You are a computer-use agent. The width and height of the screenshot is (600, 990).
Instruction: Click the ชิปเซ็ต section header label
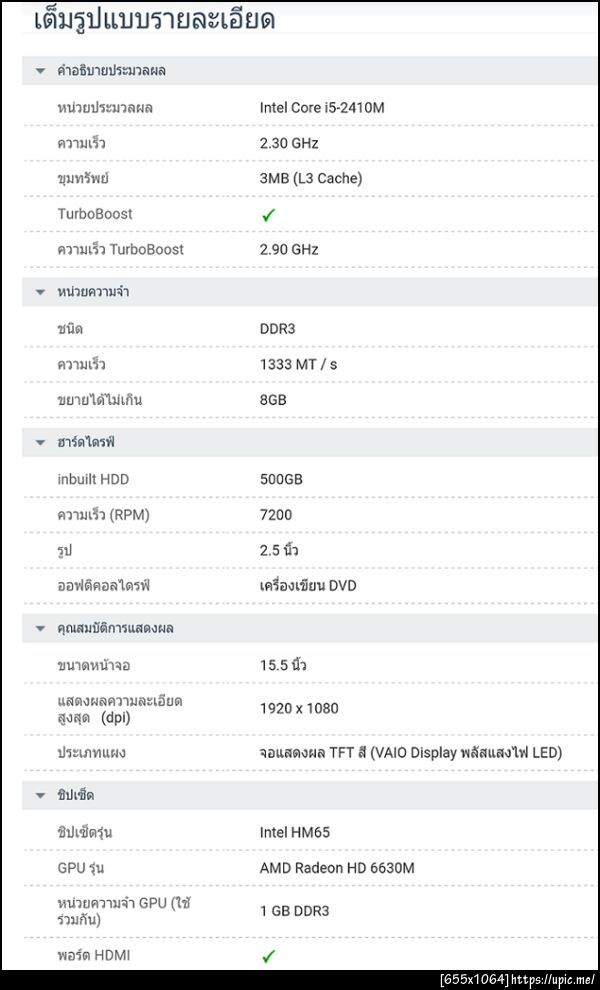click(76, 795)
